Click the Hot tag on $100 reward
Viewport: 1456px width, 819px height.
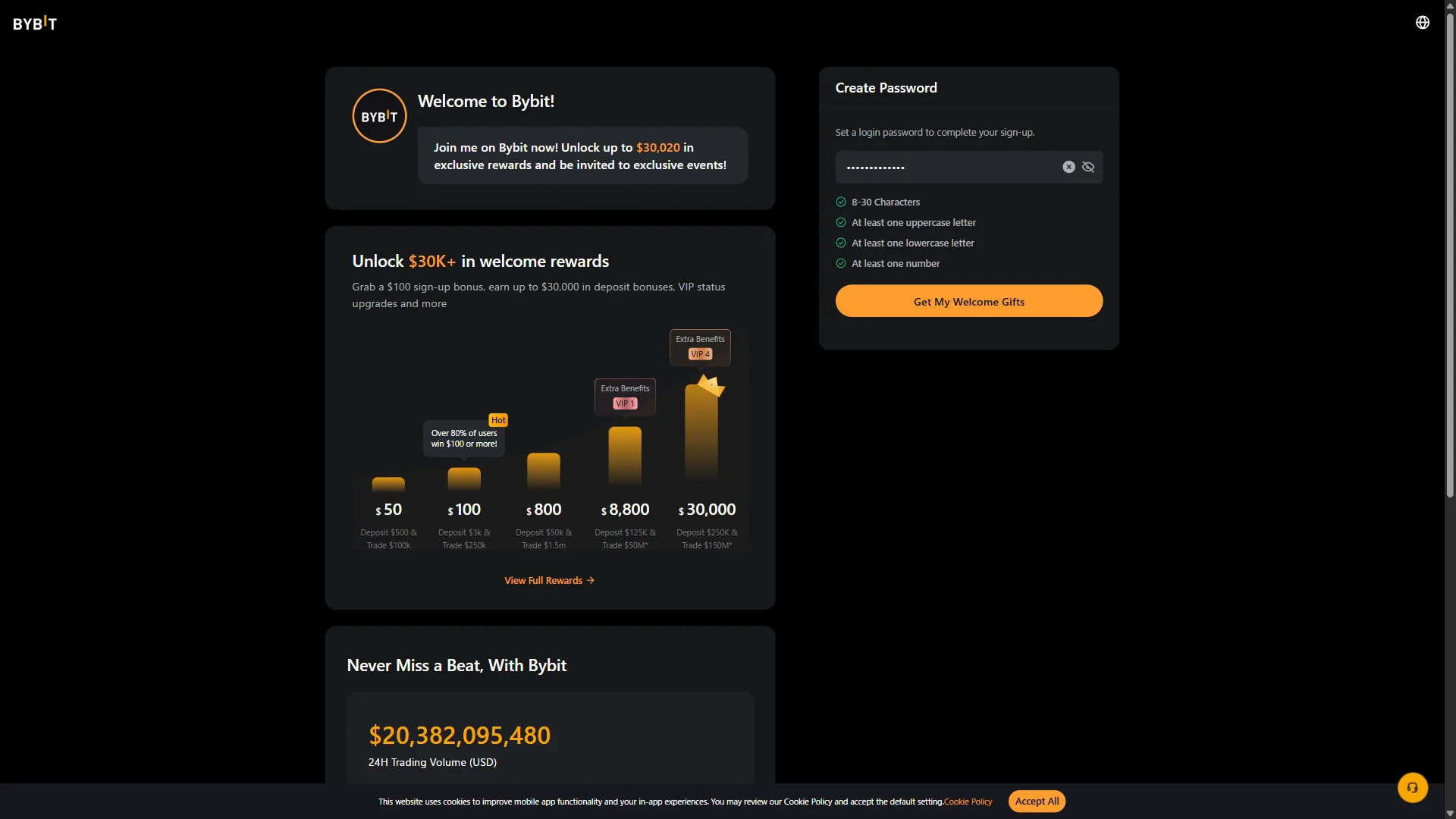(498, 420)
